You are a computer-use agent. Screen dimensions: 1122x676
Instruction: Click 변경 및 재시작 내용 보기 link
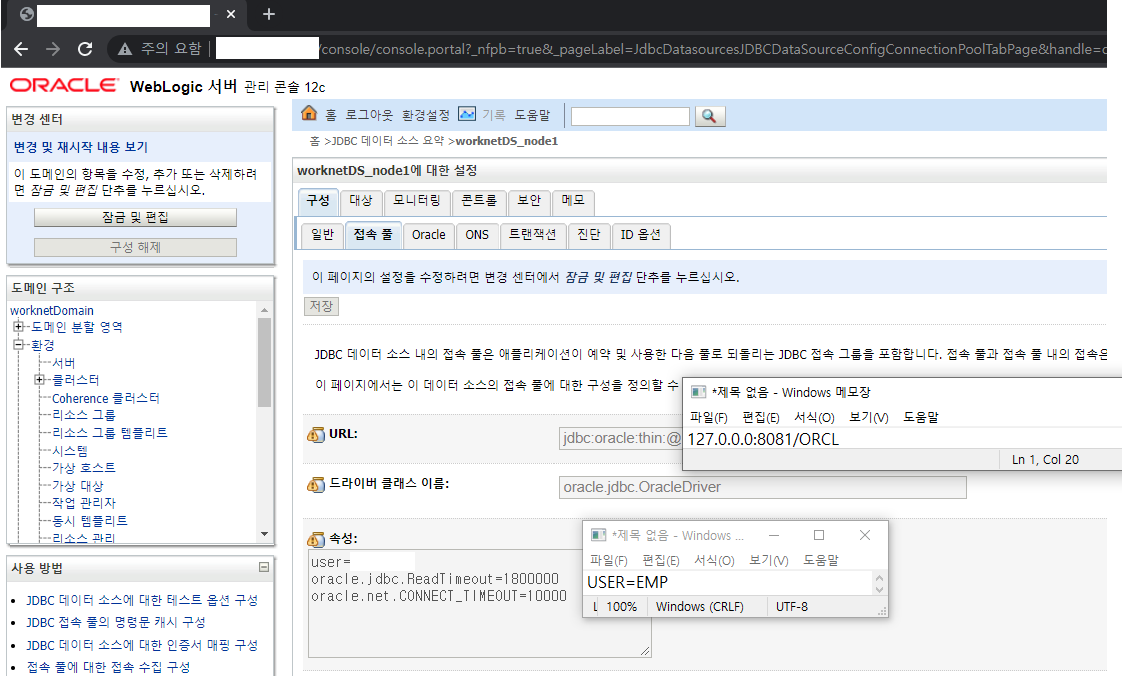point(81,147)
